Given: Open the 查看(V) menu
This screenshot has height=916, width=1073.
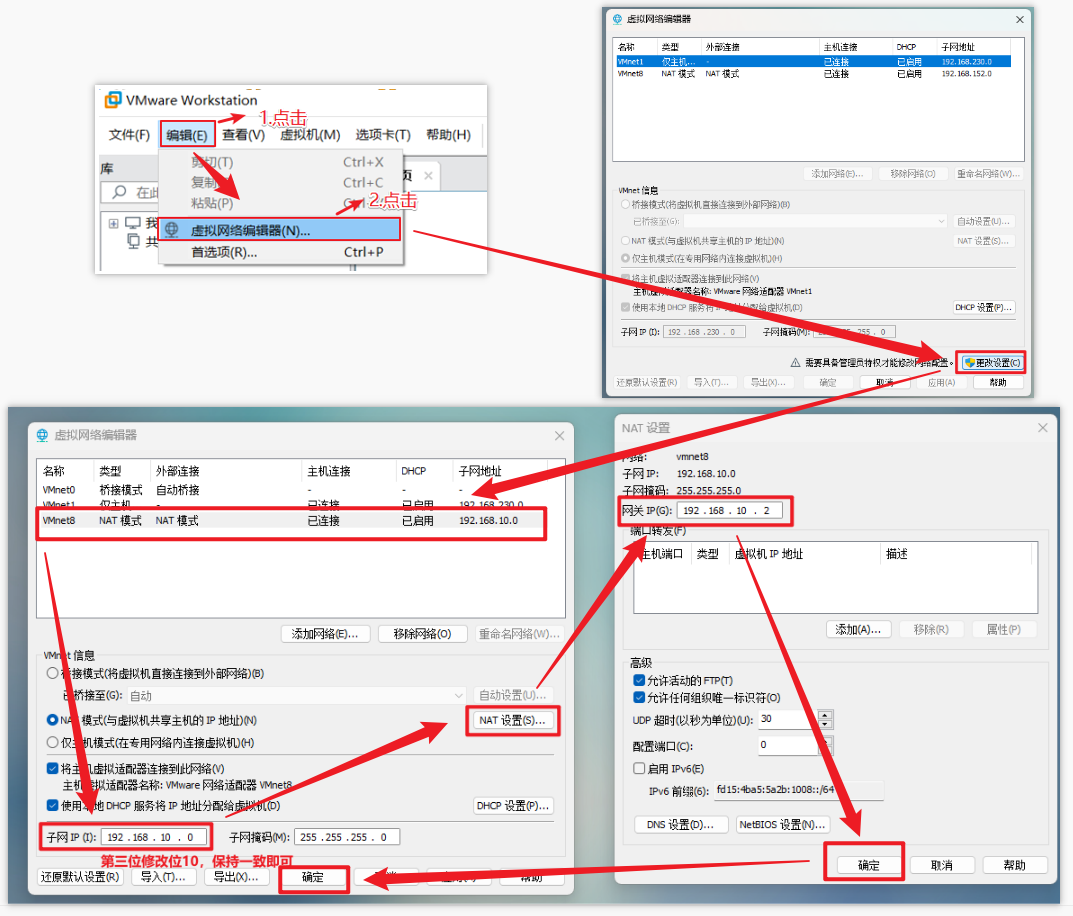Looking at the screenshot, I should (x=244, y=135).
